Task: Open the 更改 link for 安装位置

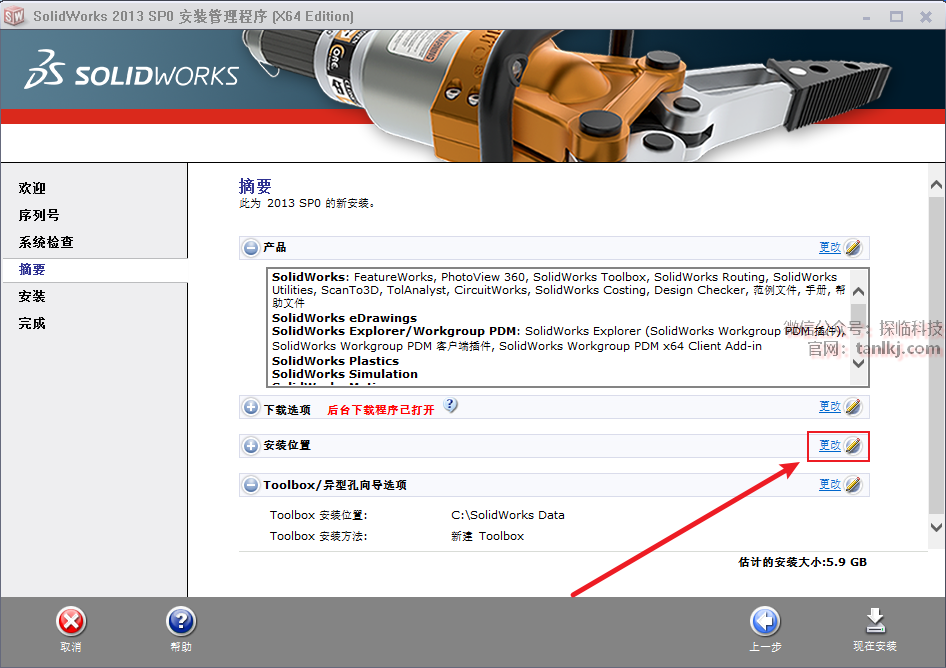Action: tap(830, 445)
